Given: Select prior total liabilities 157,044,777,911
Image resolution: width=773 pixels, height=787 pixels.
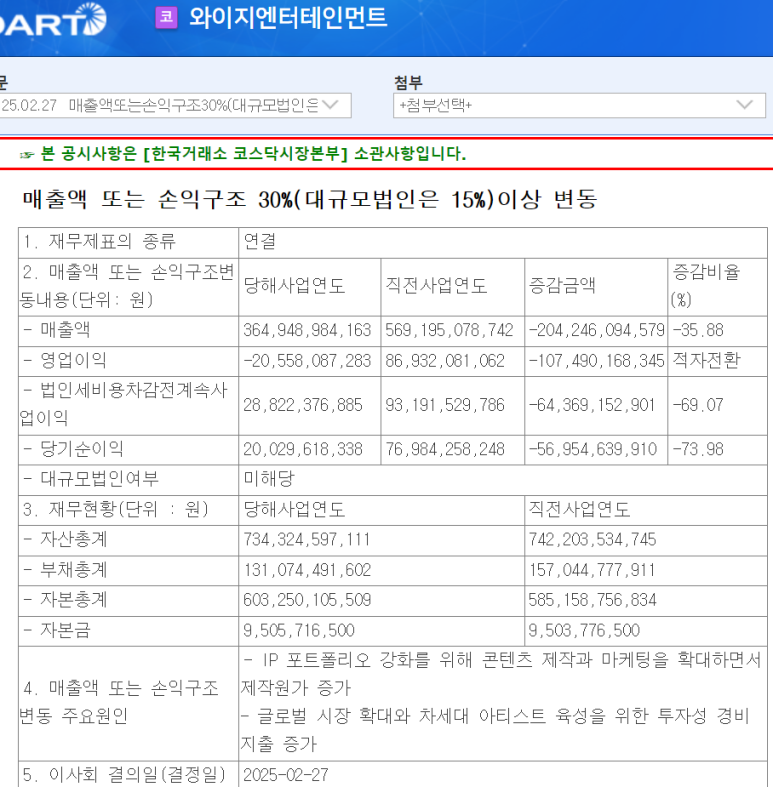Looking at the screenshot, I should click(592, 570).
